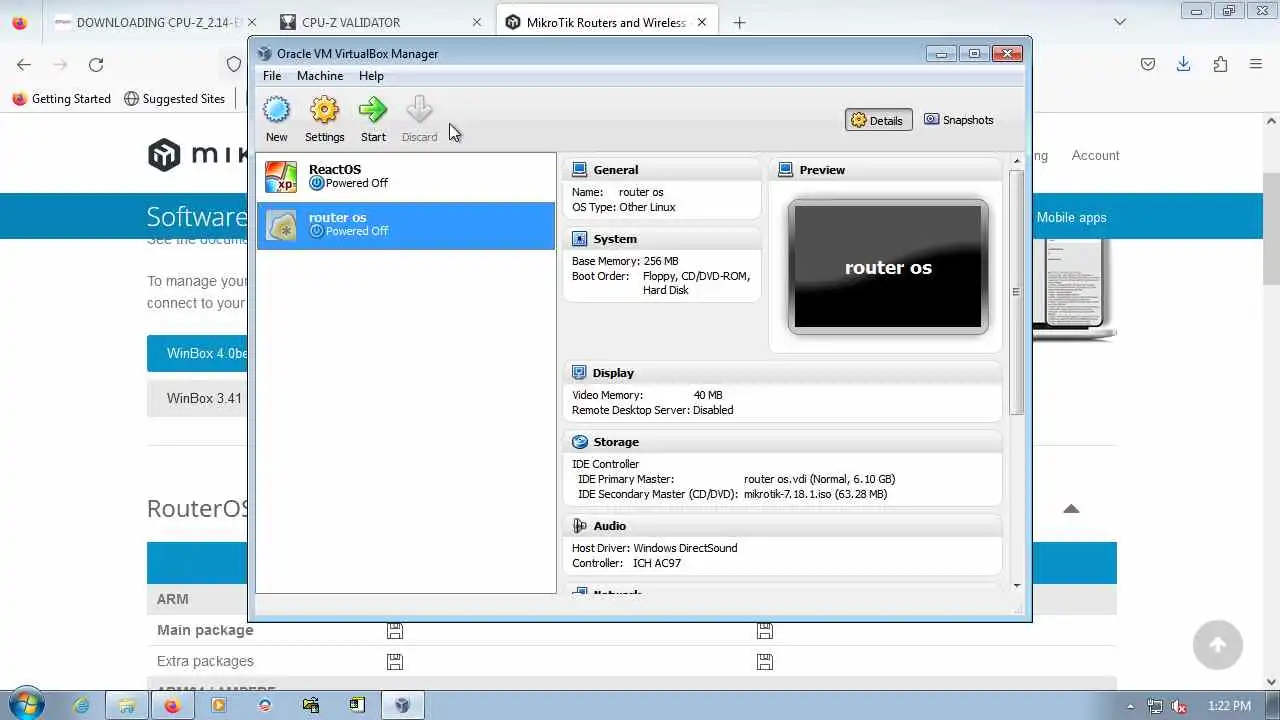Screen dimensions: 1280x720
Task: Close the CPU-Z VALIDATOR tab
Action: [477, 22]
